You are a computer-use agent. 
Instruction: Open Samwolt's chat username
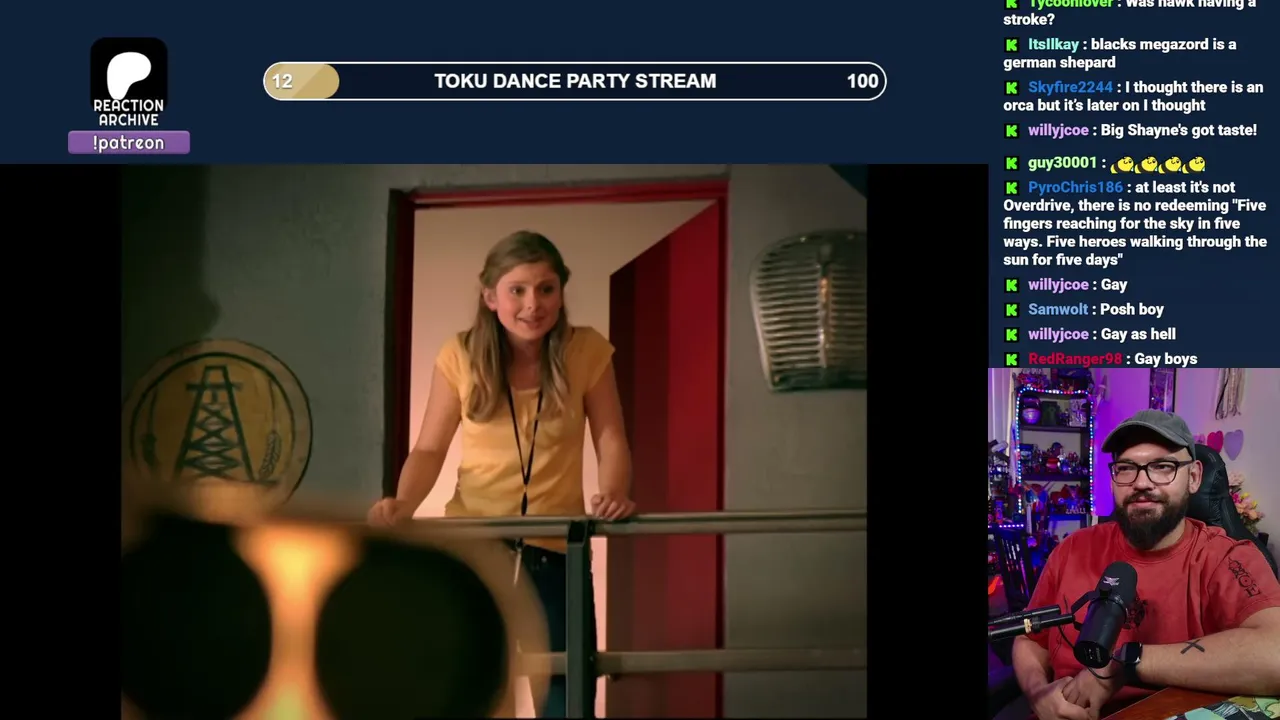pyautogui.click(x=1058, y=310)
